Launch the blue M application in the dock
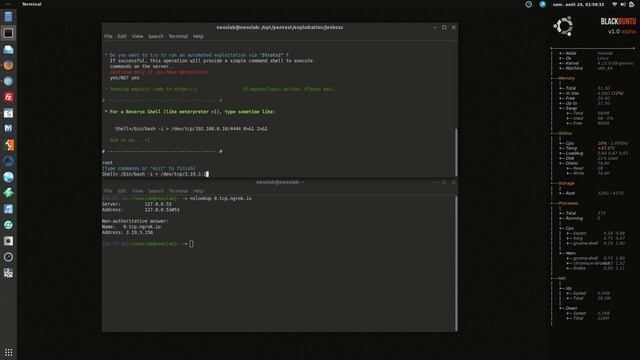The width and height of the screenshot is (640, 360). tap(8, 129)
